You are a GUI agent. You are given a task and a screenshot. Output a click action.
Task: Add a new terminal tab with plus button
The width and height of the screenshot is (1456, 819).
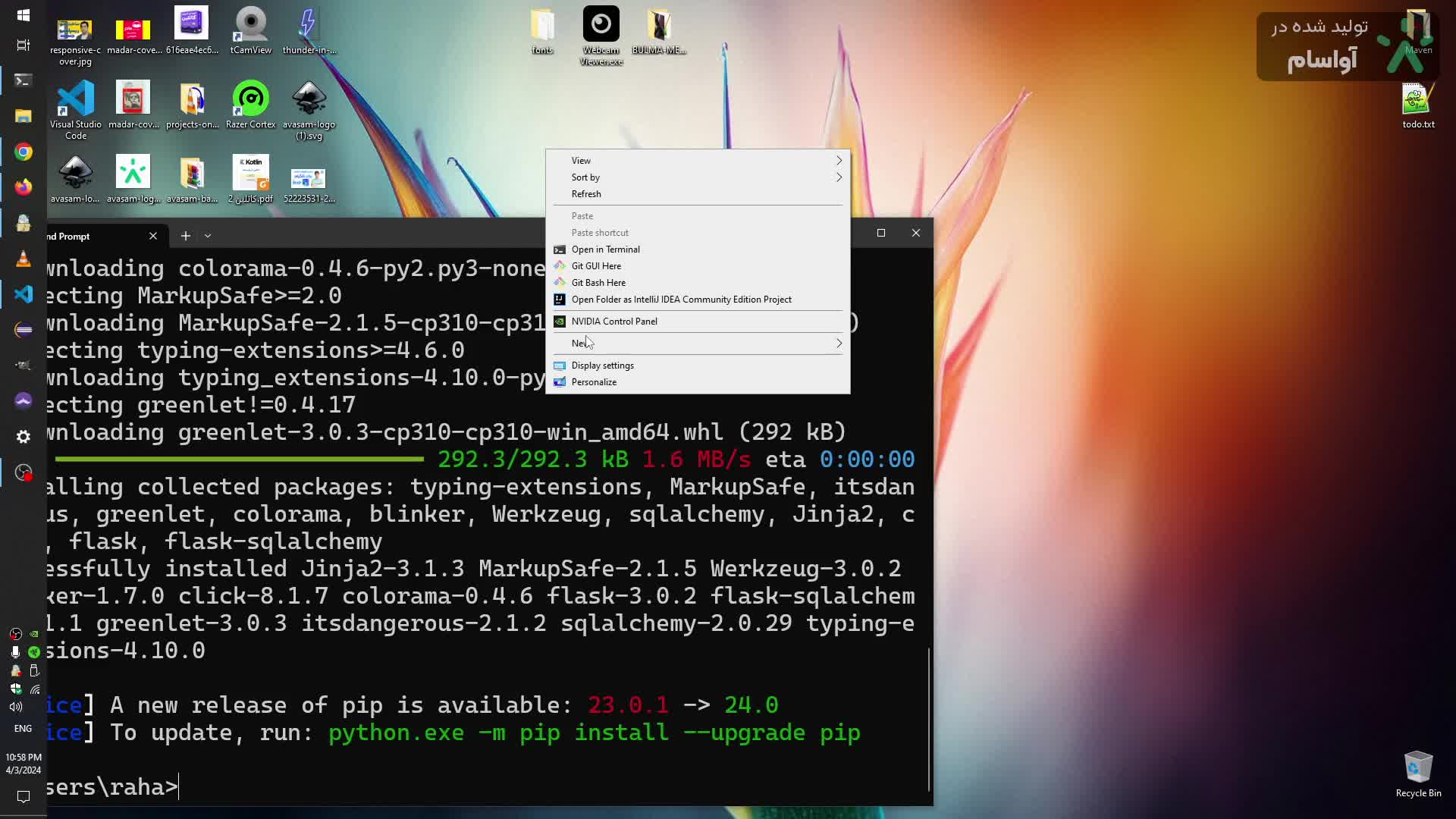185,236
